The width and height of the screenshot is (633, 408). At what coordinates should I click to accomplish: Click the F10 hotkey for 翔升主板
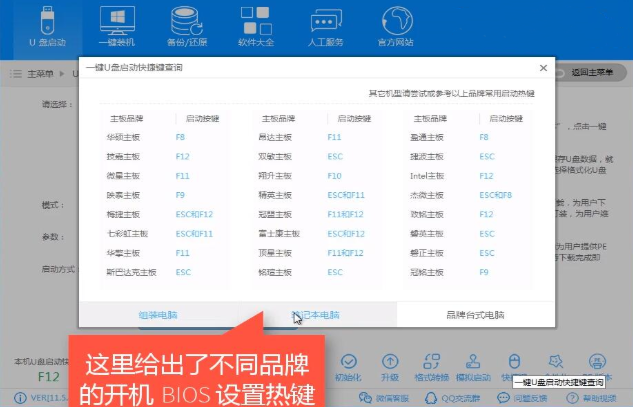[334, 176]
